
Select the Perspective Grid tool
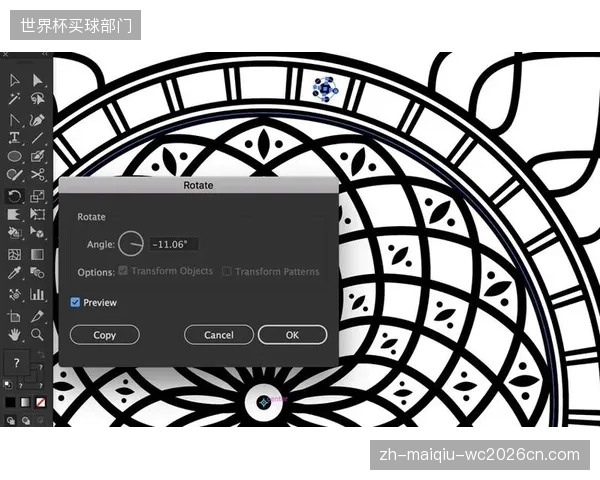point(37,232)
